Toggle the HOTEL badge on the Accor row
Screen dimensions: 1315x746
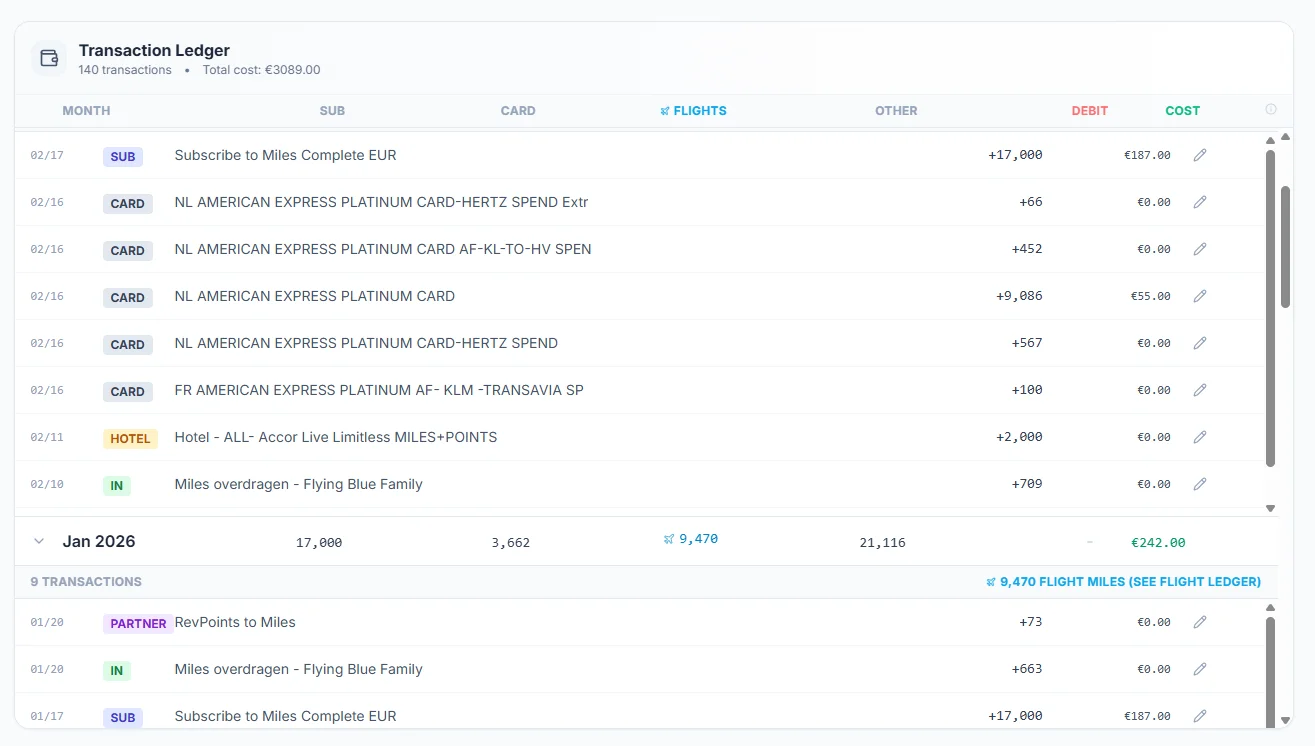tap(130, 437)
